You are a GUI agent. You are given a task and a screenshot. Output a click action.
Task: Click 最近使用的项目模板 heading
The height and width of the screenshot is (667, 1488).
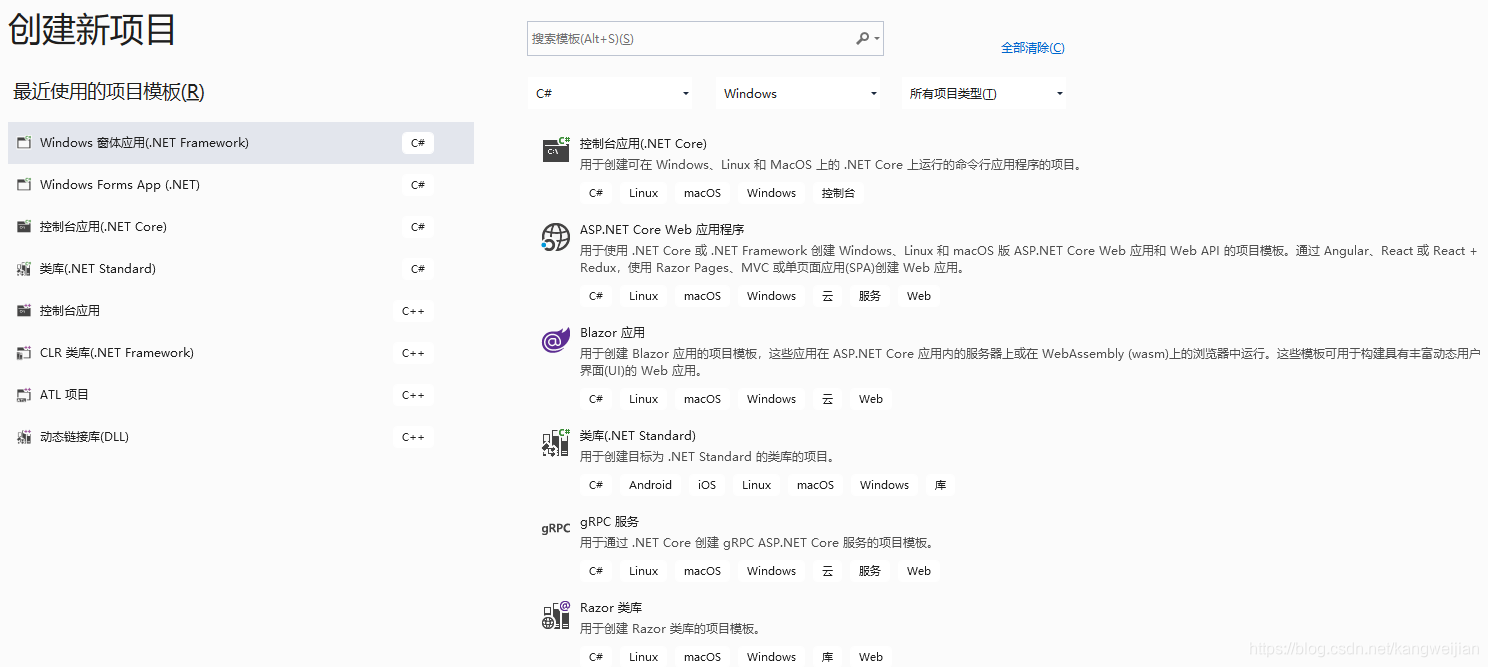(x=109, y=92)
